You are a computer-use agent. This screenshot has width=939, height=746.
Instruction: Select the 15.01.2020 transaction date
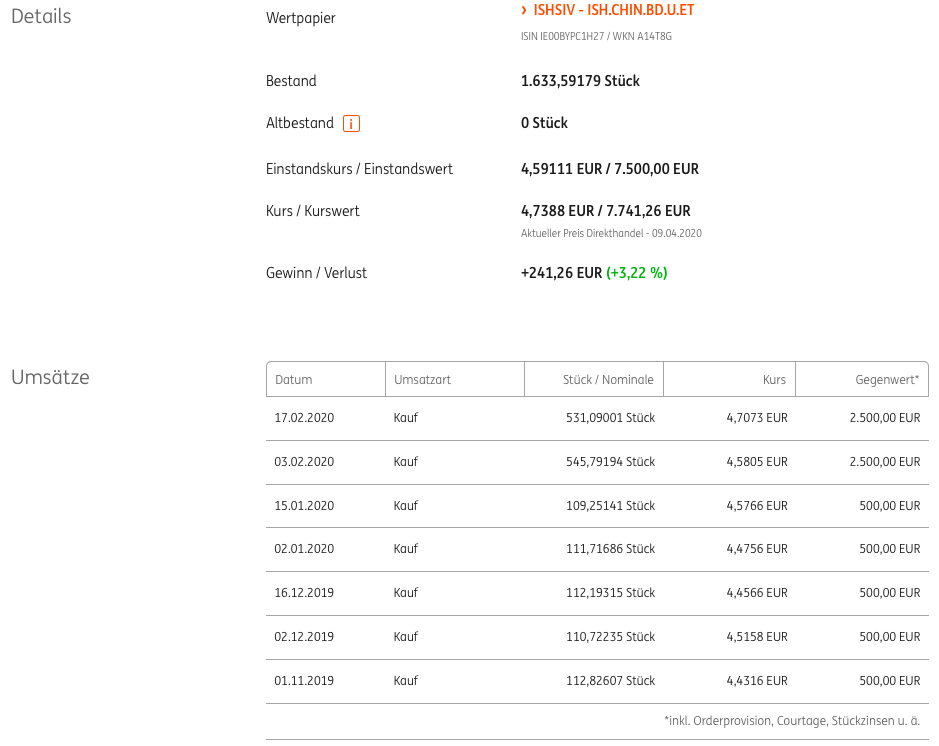click(304, 506)
